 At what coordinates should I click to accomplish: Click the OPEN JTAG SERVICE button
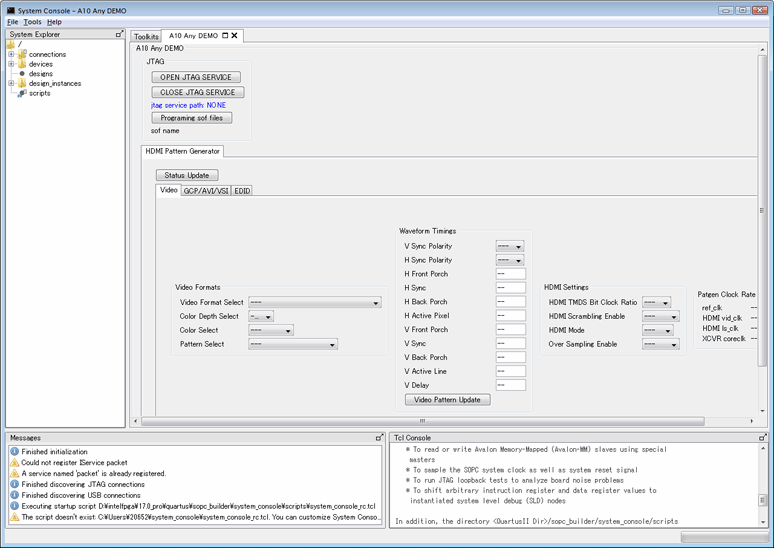(196, 77)
